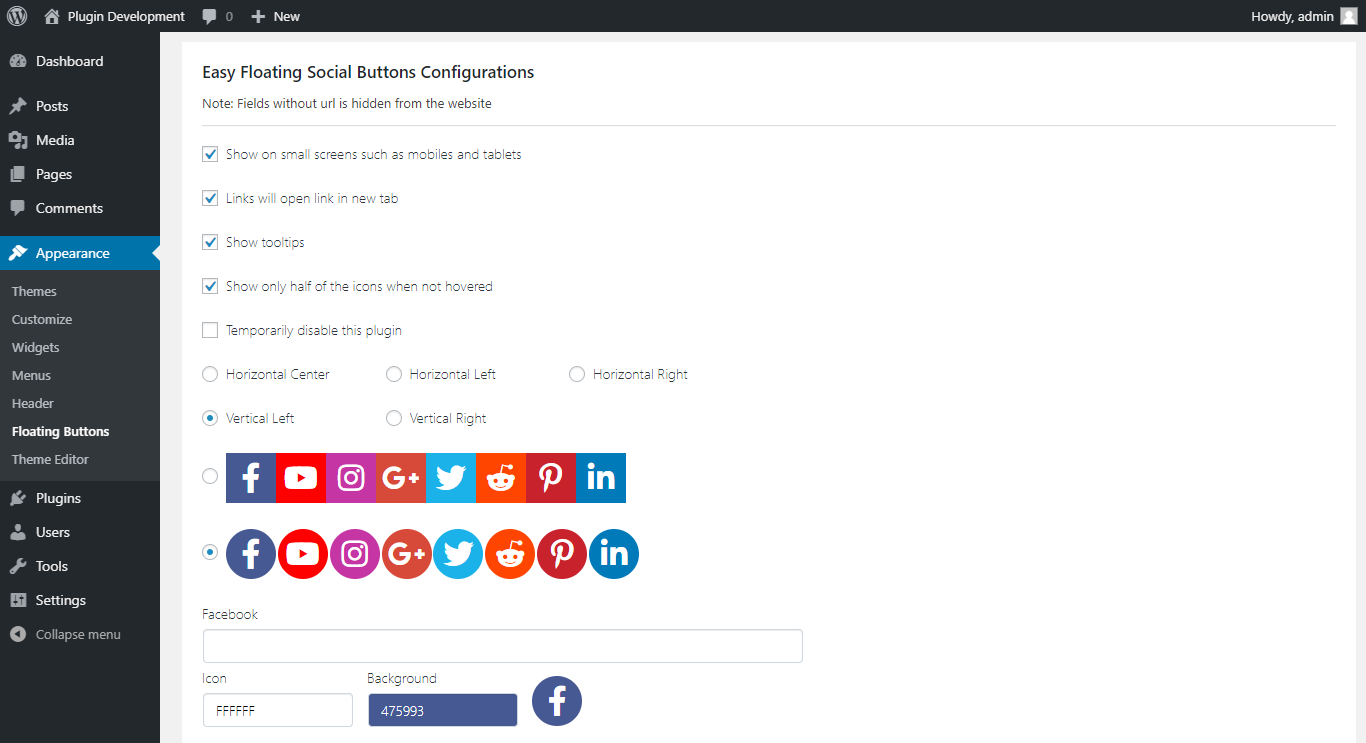Select the Horizontal Center radio option
Image resolution: width=1366 pixels, height=743 pixels.
210,374
